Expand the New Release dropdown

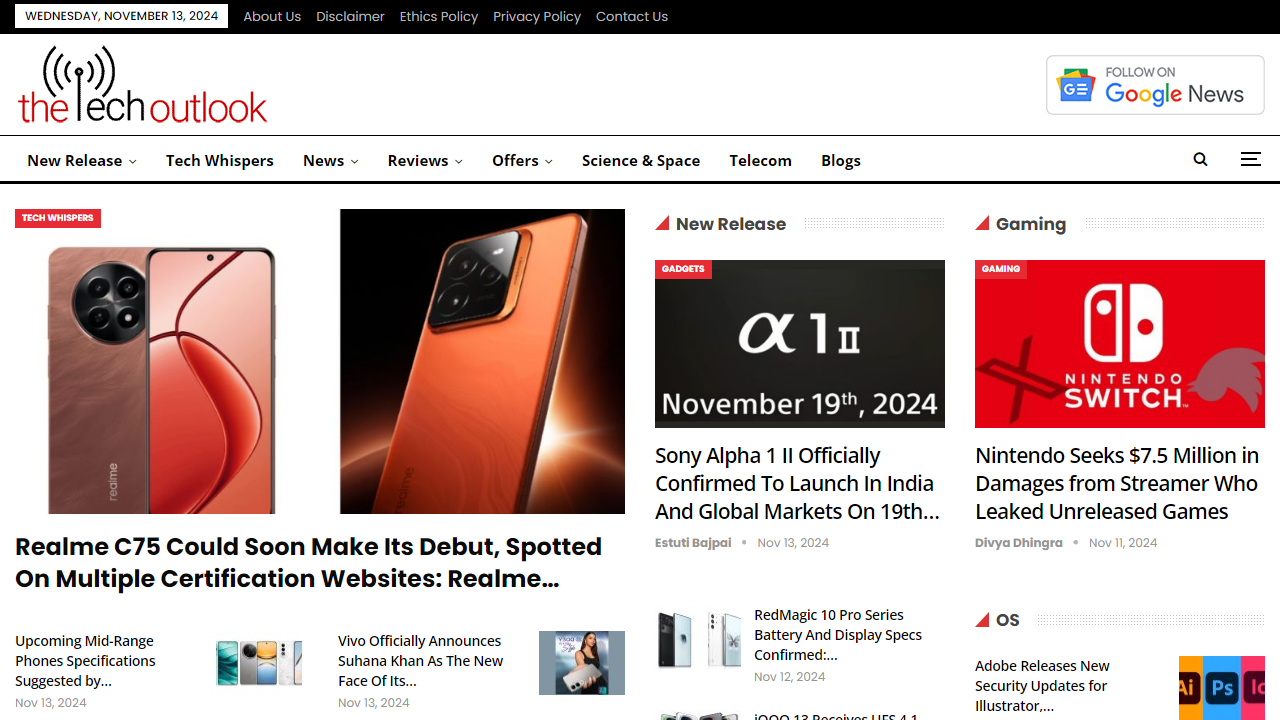[82, 160]
